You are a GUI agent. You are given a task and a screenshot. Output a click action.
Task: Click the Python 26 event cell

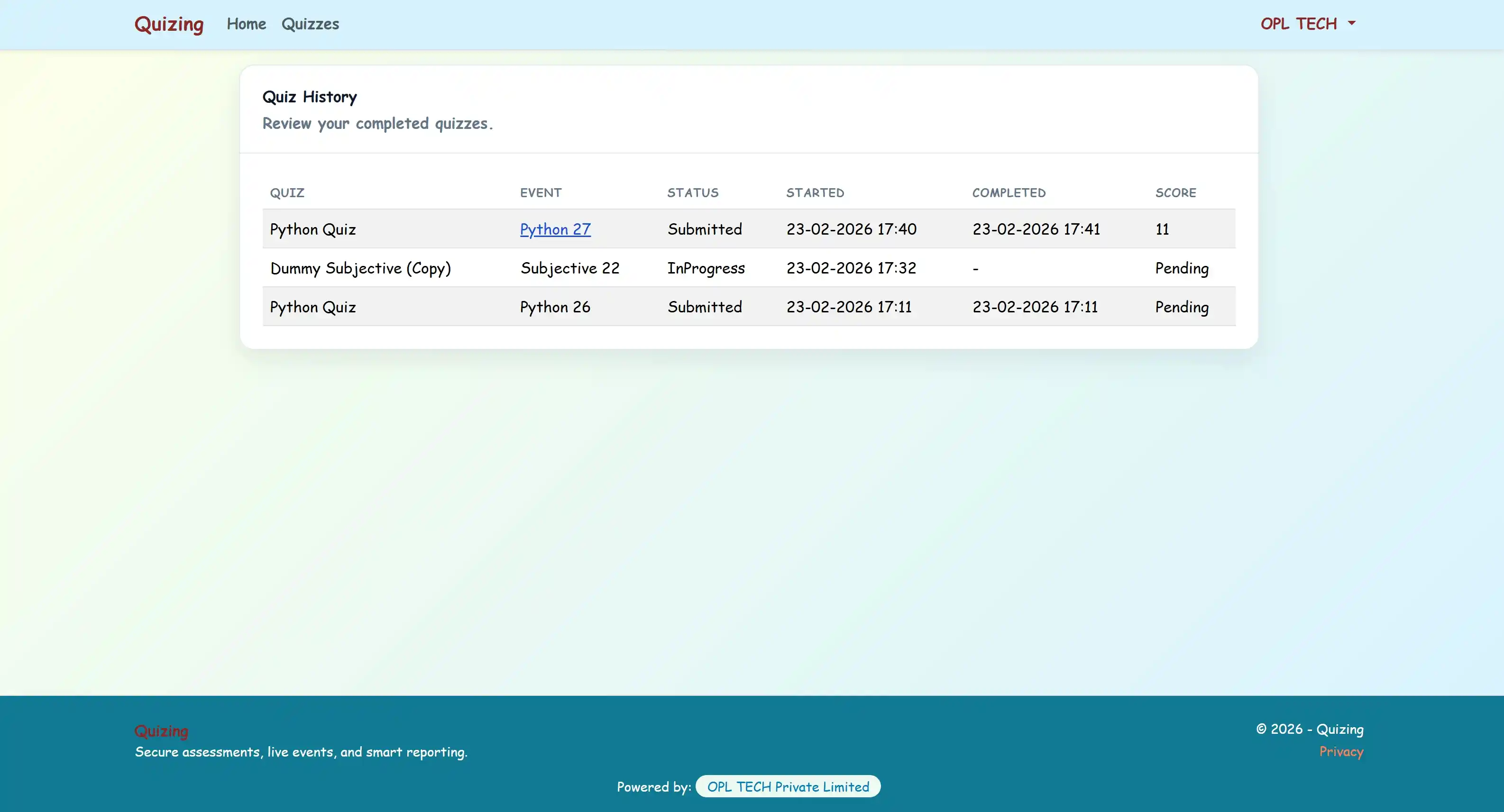click(x=555, y=307)
